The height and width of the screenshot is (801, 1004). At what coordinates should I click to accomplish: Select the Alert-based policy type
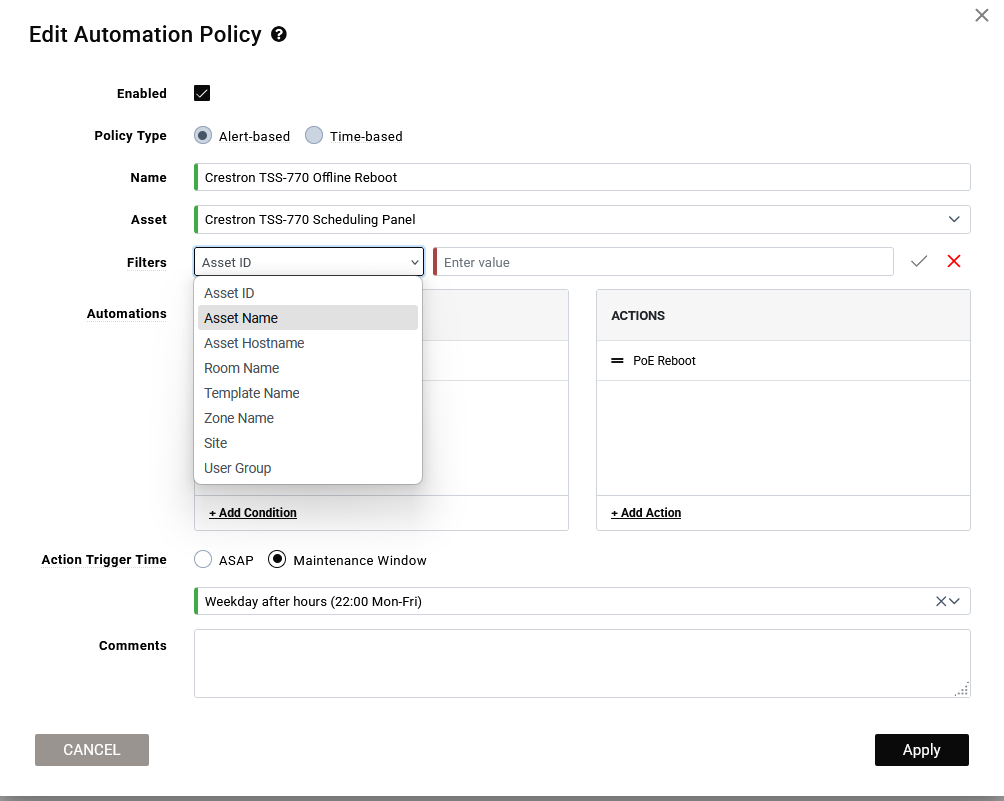pos(203,136)
